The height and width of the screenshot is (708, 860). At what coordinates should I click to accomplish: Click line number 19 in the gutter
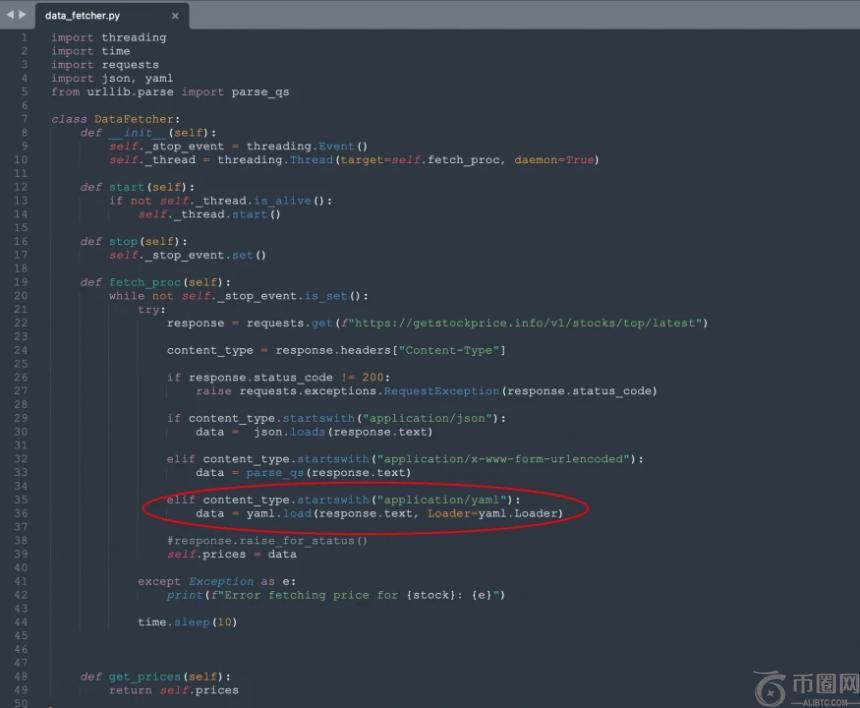(x=20, y=282)
